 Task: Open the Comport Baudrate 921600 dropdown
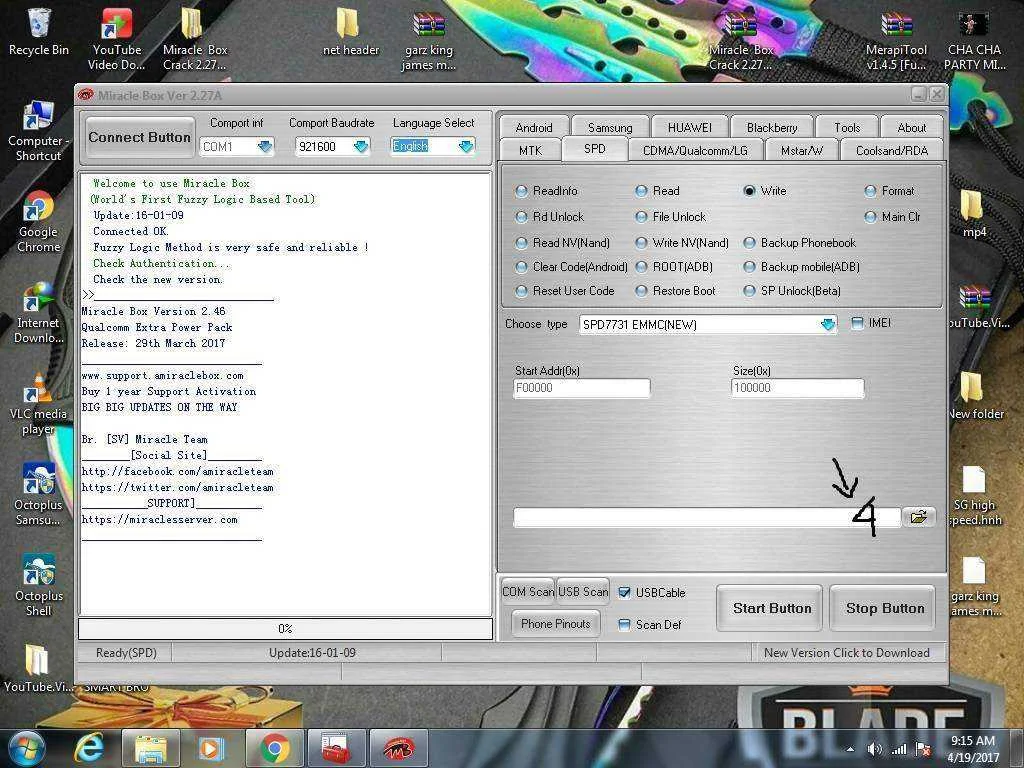coord(361,146)
